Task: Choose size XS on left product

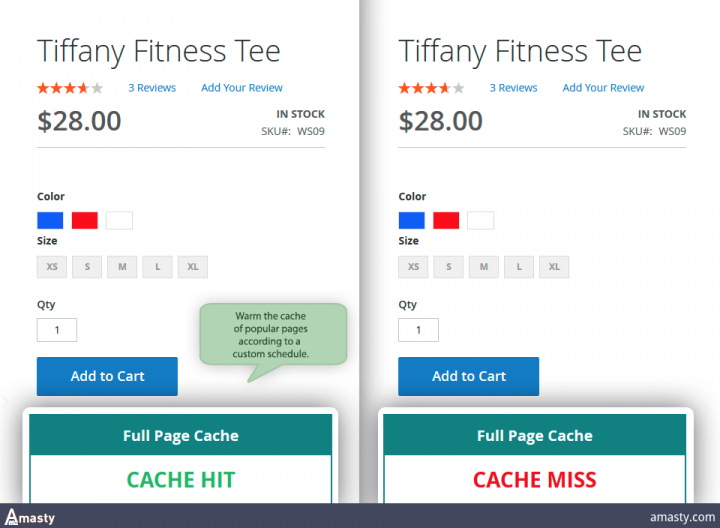Action: (52, 267)
